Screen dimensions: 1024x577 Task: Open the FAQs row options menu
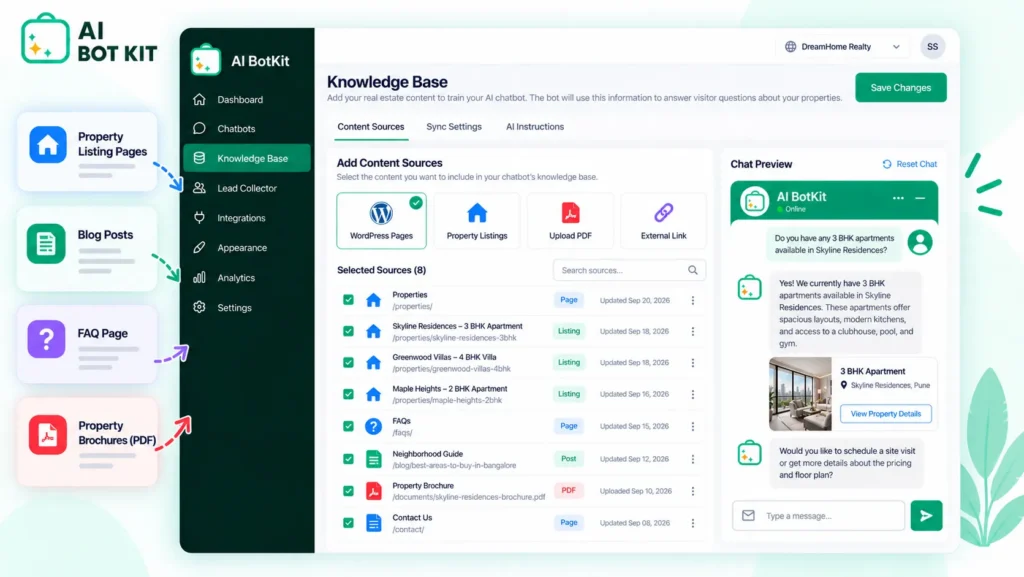693,426
